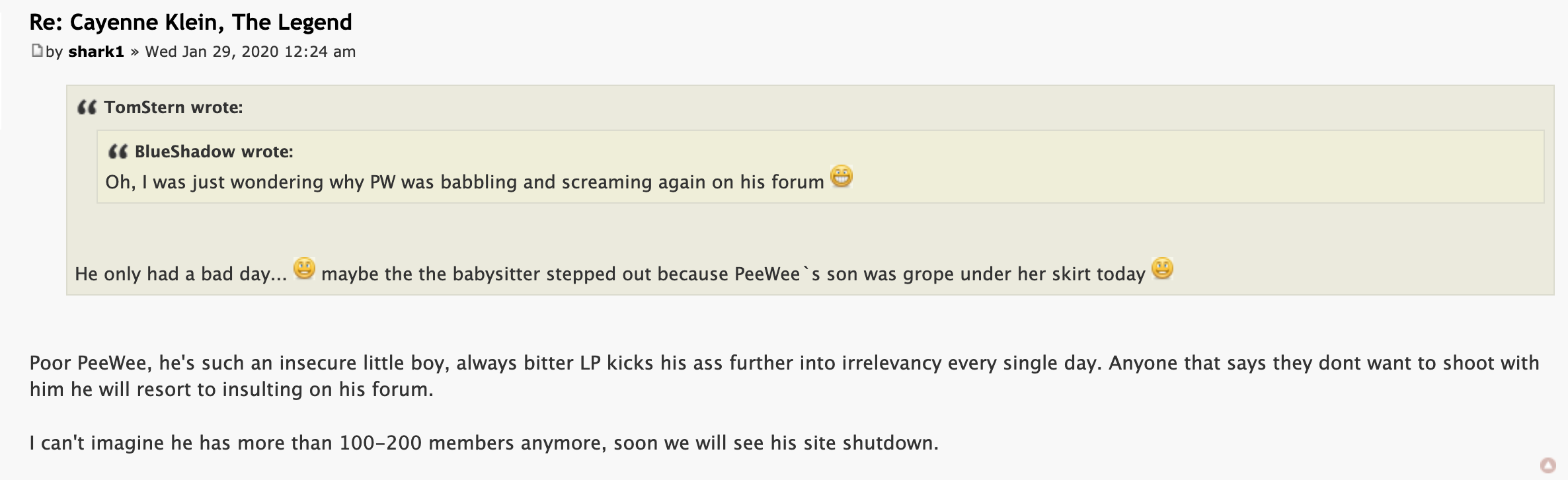Image resolution: width=1568 pixels, height=480 pixels.
Task: Click the line "him he will resort to insulting"
Action: coord(231,389)
